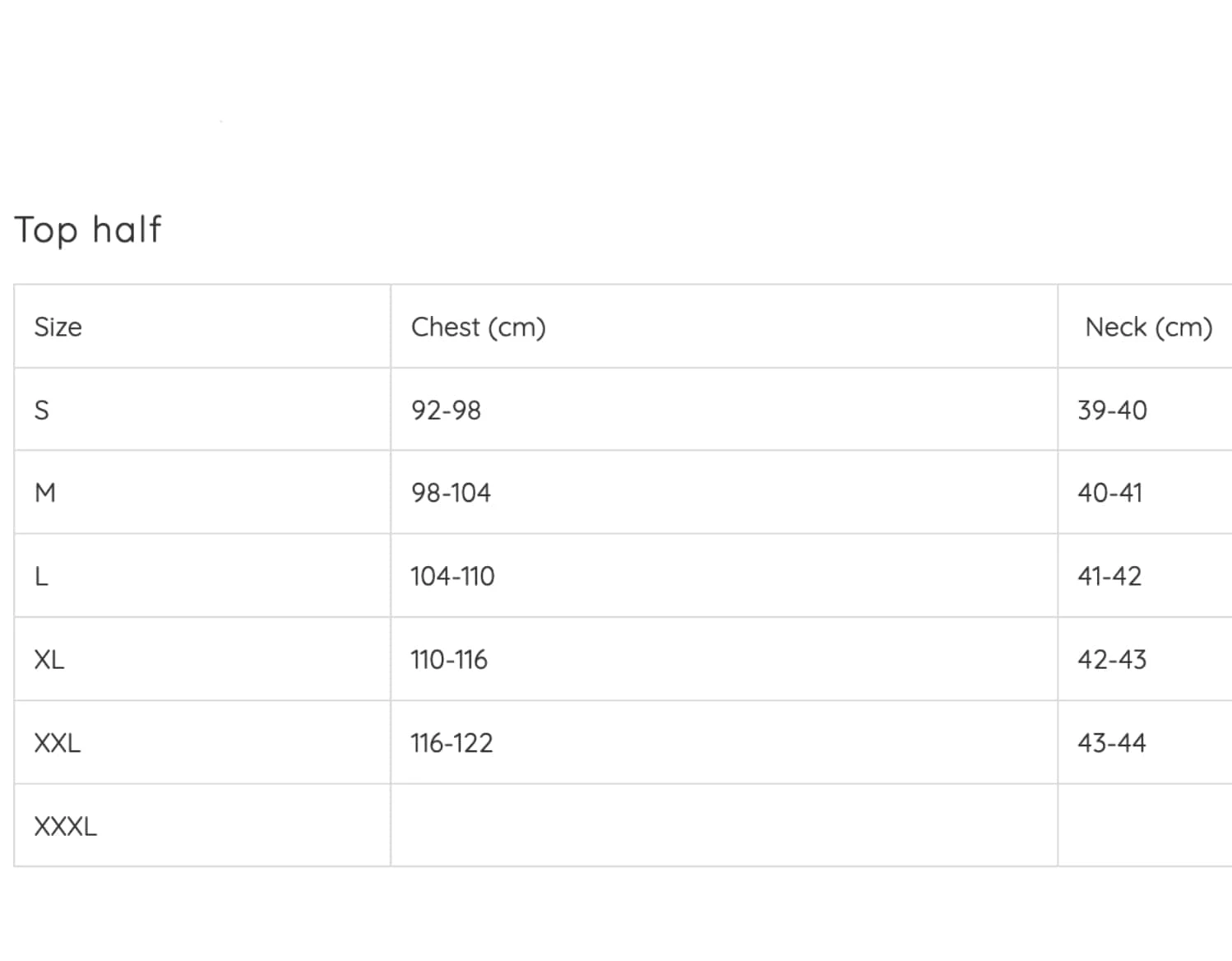Click the 116-122 chest measurement cell
This screenshot has height=961, width=1232.
(x=452, y=744)
